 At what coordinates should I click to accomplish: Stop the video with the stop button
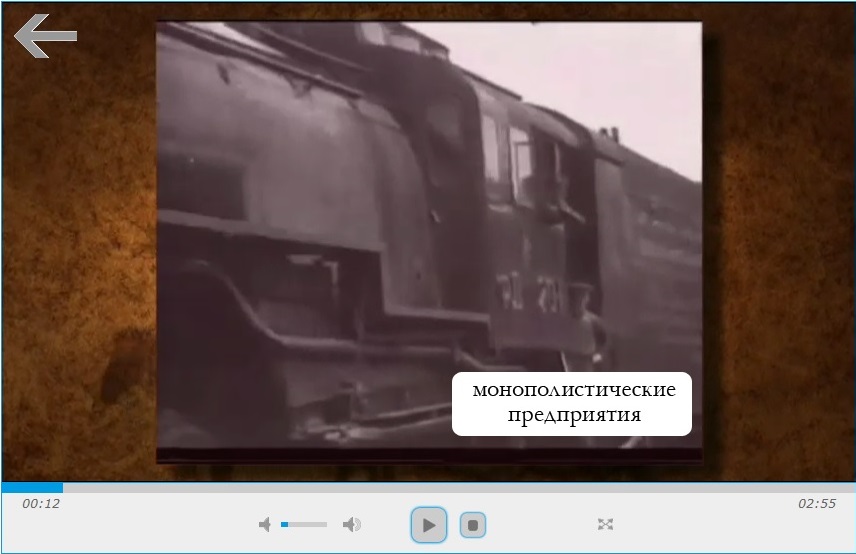tap(473, 525)
